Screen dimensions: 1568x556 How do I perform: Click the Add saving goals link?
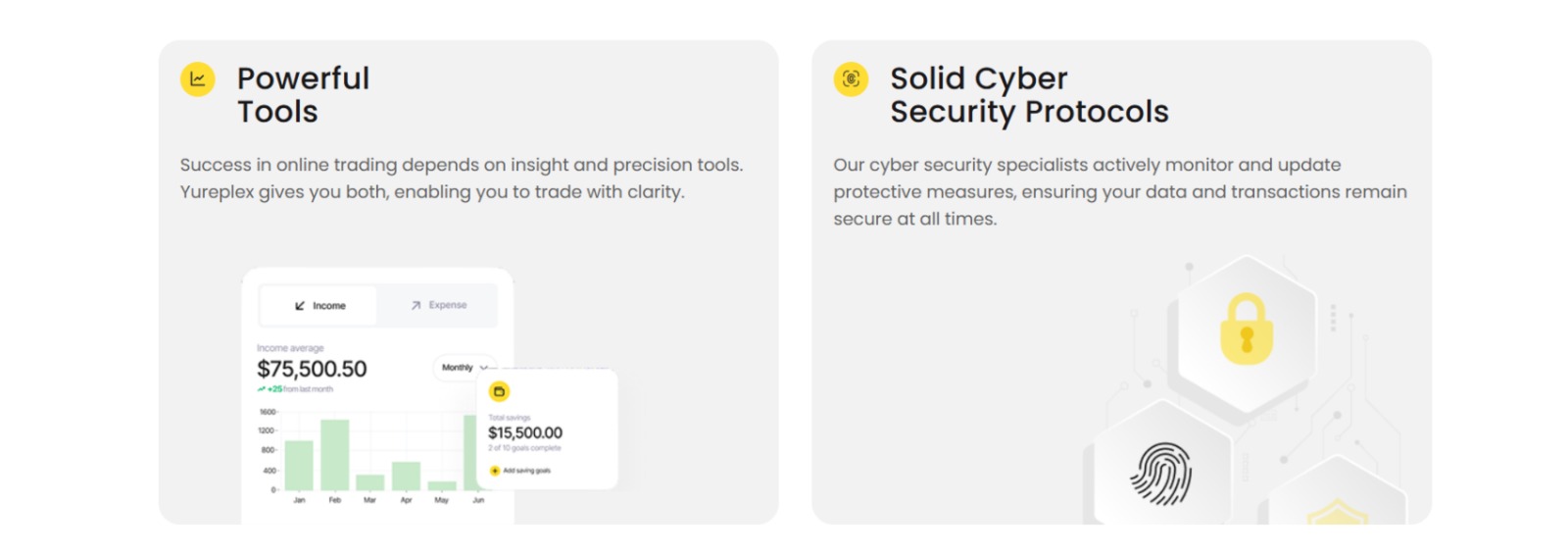tap(526, 471)
